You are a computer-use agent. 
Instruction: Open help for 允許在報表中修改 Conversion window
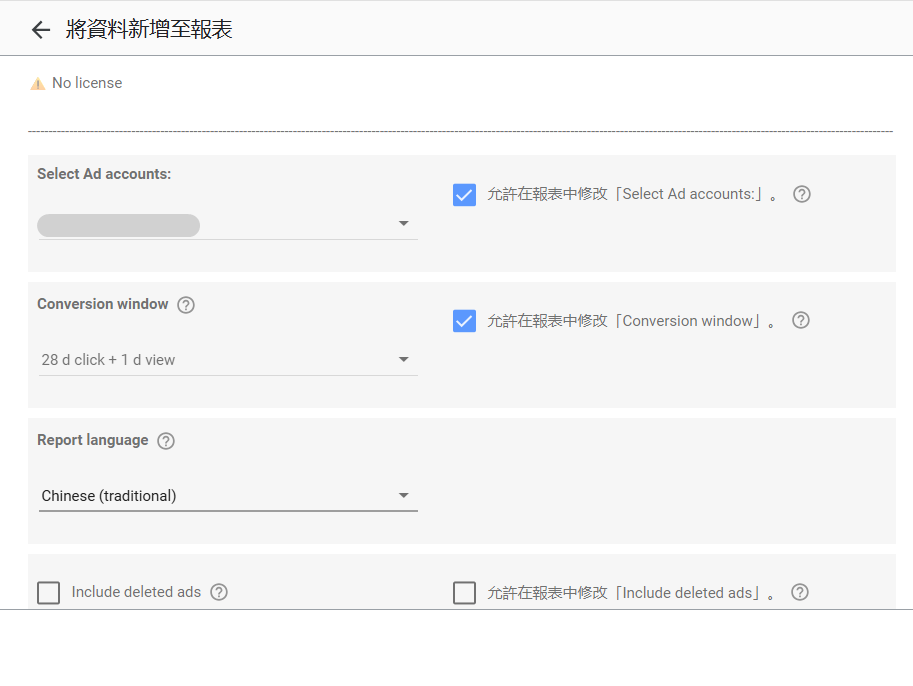coord(800,321)
